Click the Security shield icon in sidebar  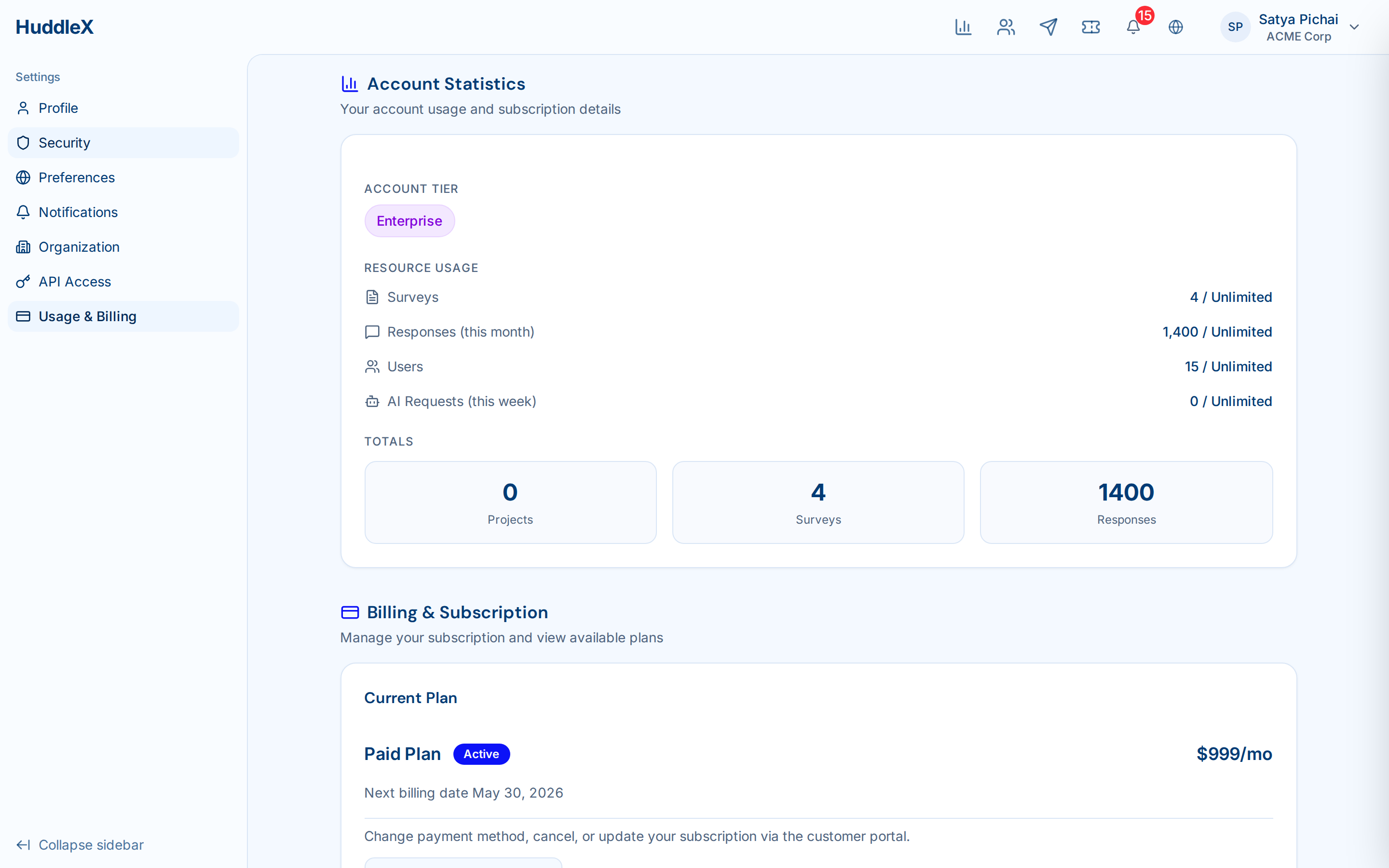23,143
